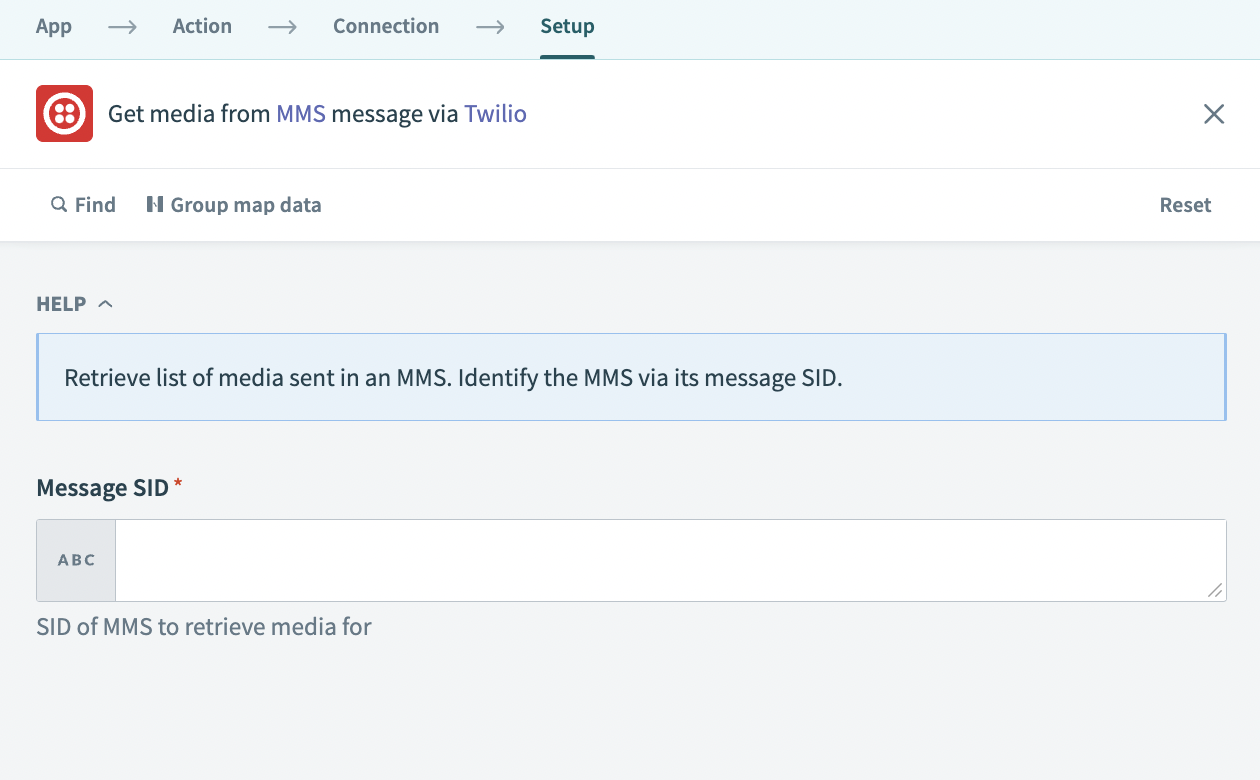Go to the App step
1260x780 pixels.
[x=54, y=27]
